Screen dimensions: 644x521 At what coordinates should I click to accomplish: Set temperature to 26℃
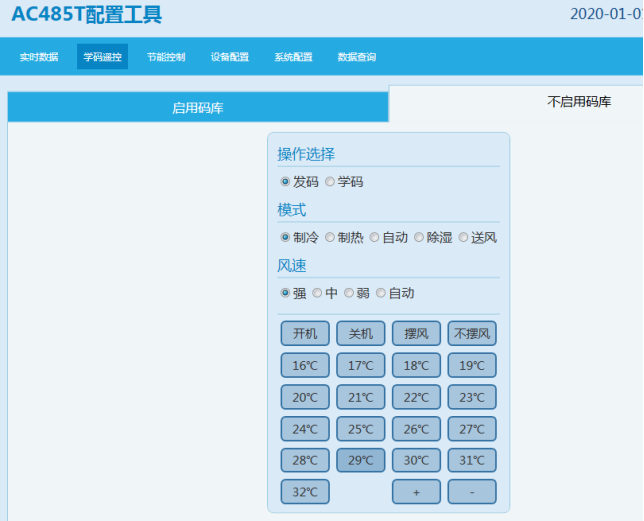(416, 429)
